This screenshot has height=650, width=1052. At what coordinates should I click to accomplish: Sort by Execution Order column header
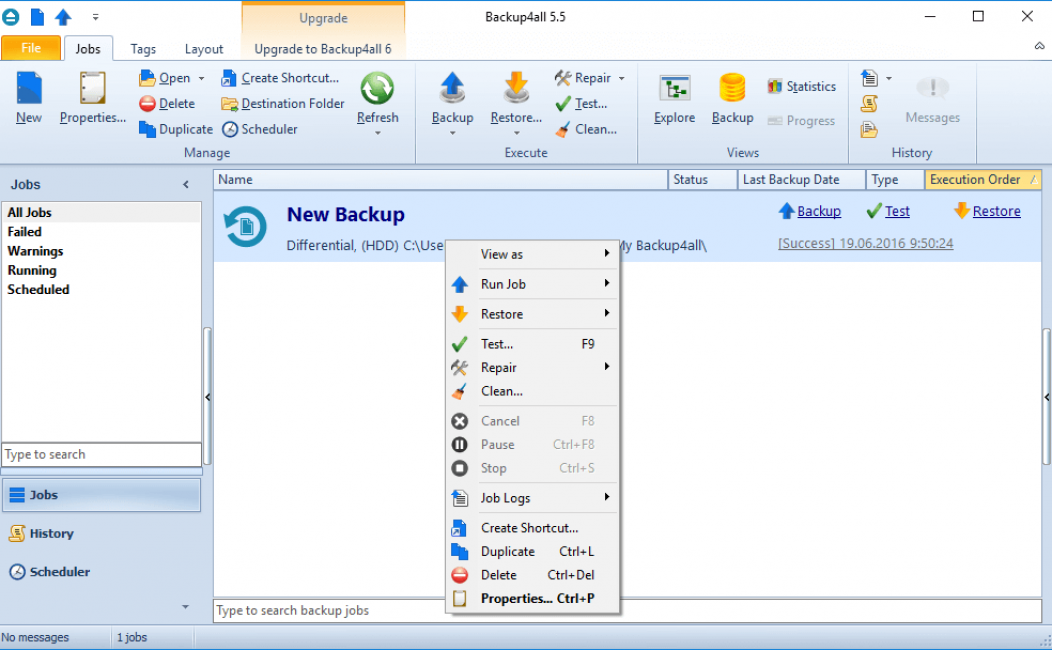982,180
